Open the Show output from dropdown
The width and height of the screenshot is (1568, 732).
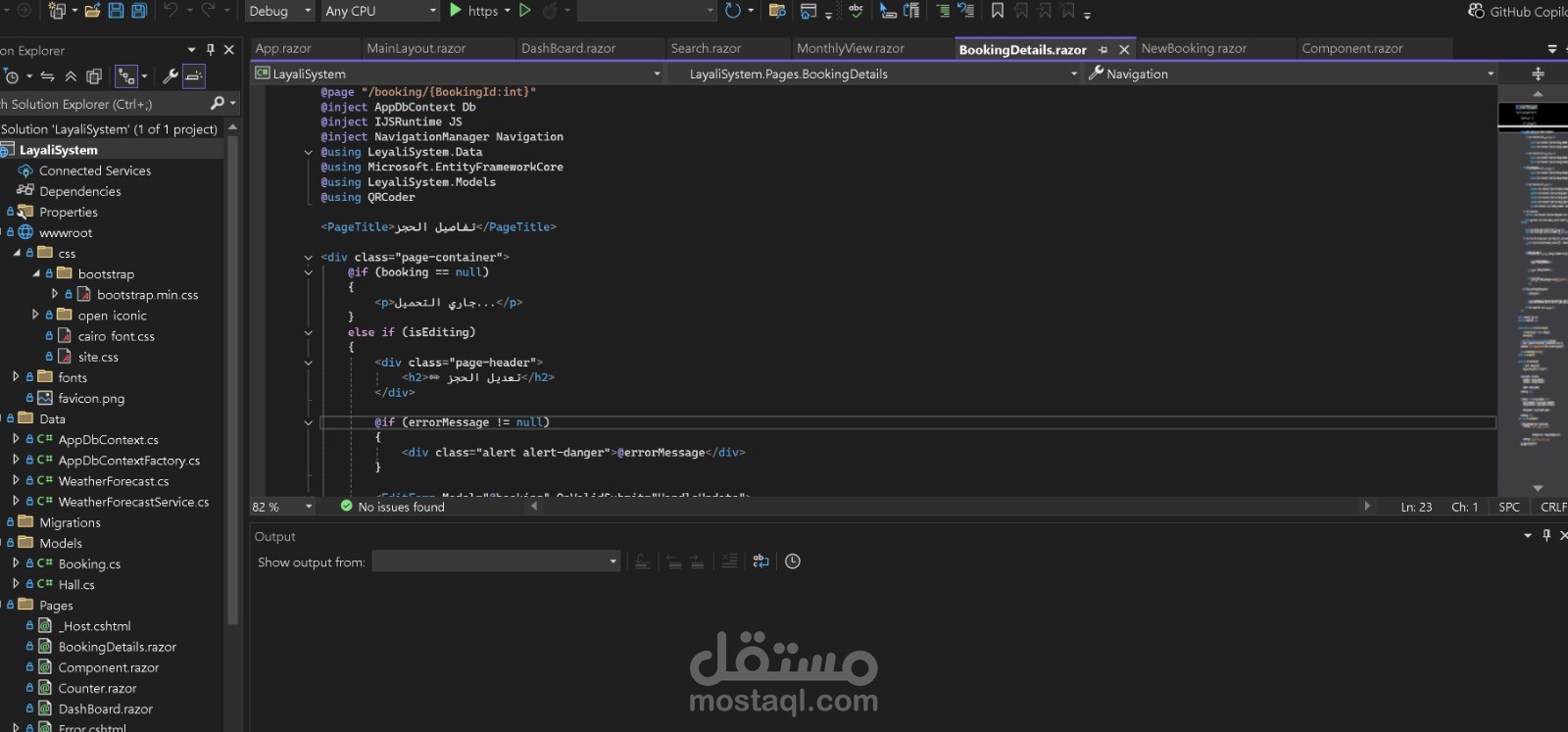pyautogui.click(x=496, y=561)
